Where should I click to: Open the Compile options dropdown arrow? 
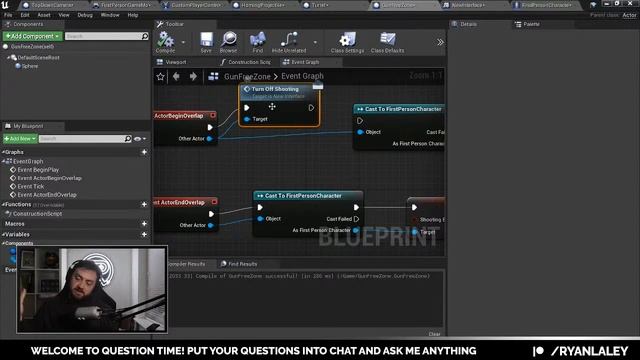click(183, 42)
